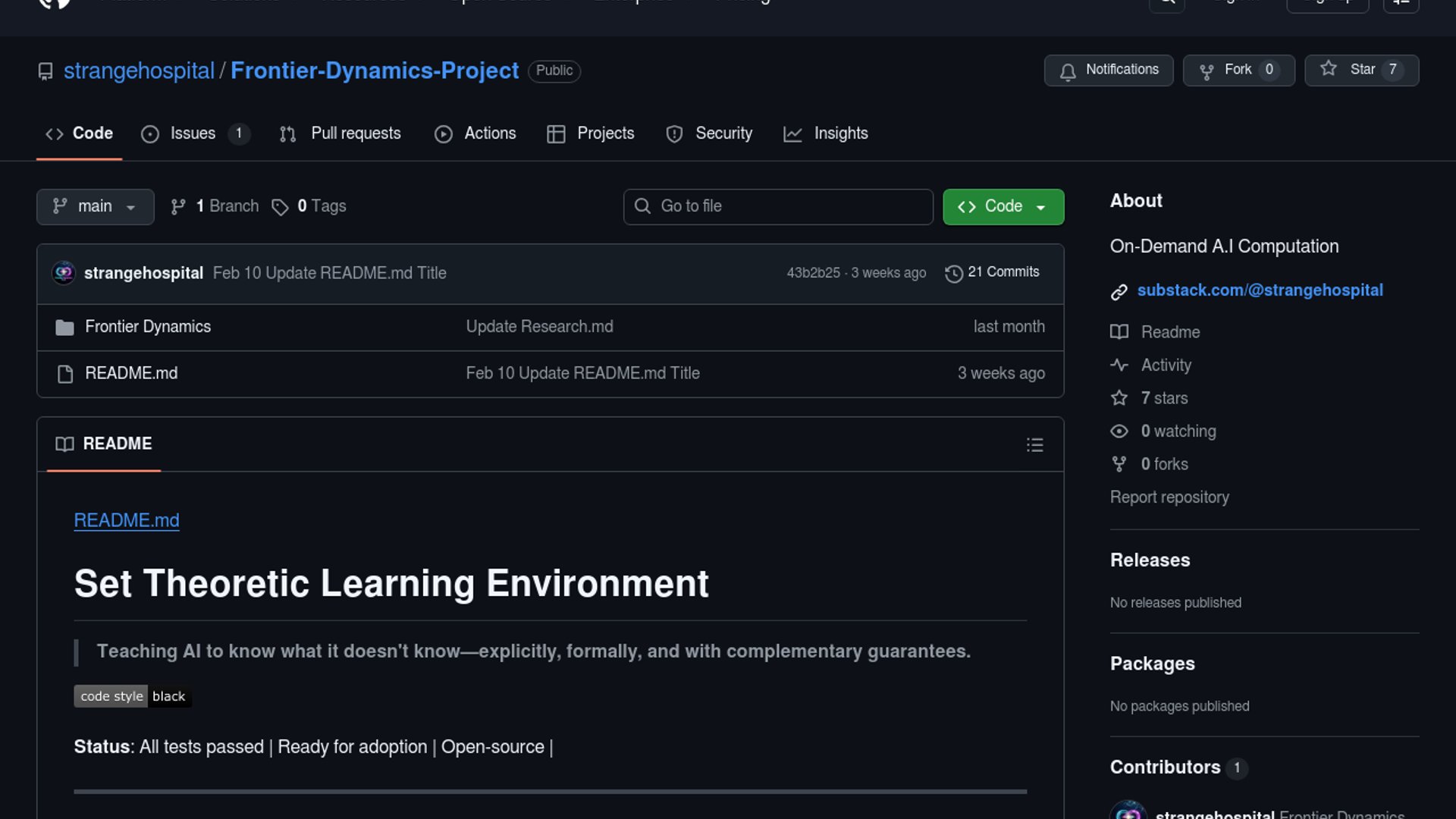
Task: Click the Notifications bell icon
Action: (1068, 71)
